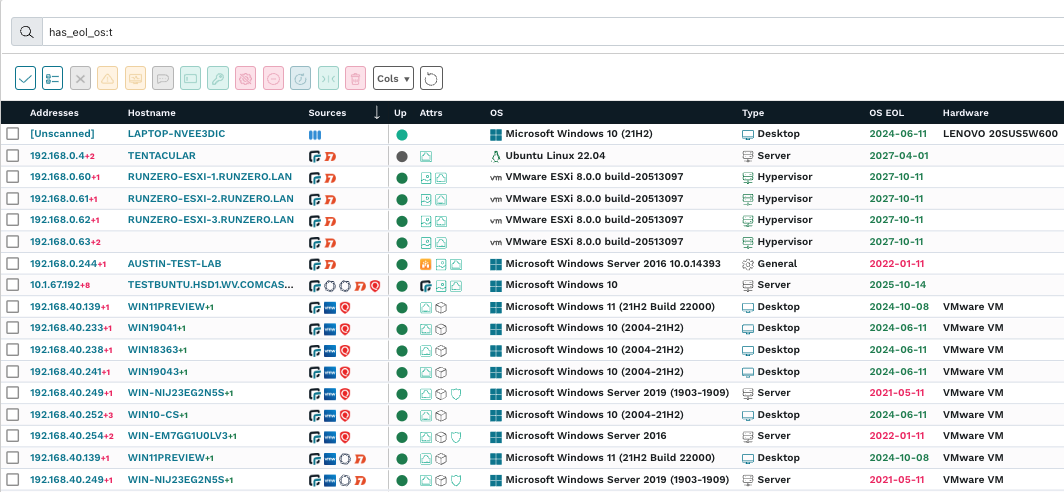The image size is (1064, 492).
Task: Click the checklist selection toolbar icon
Action: (53, 78)
